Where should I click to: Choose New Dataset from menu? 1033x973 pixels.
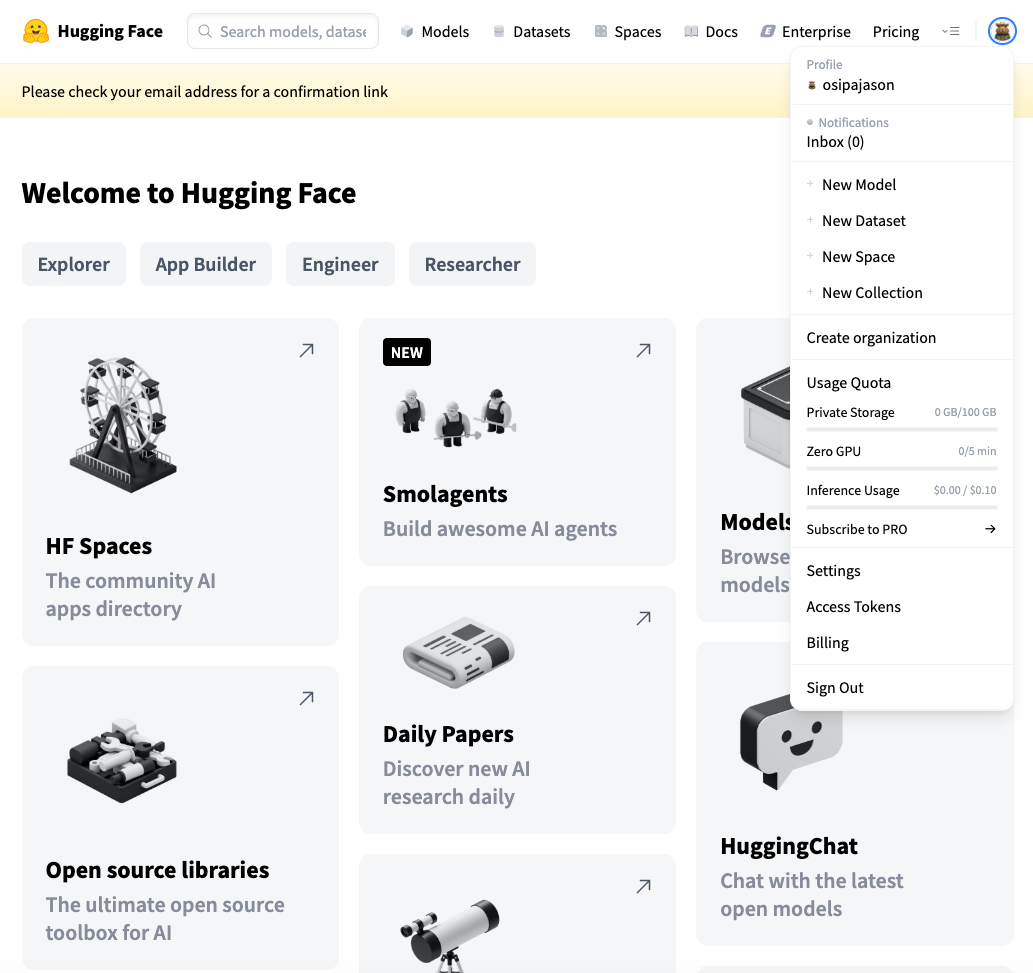pos(864,221)
